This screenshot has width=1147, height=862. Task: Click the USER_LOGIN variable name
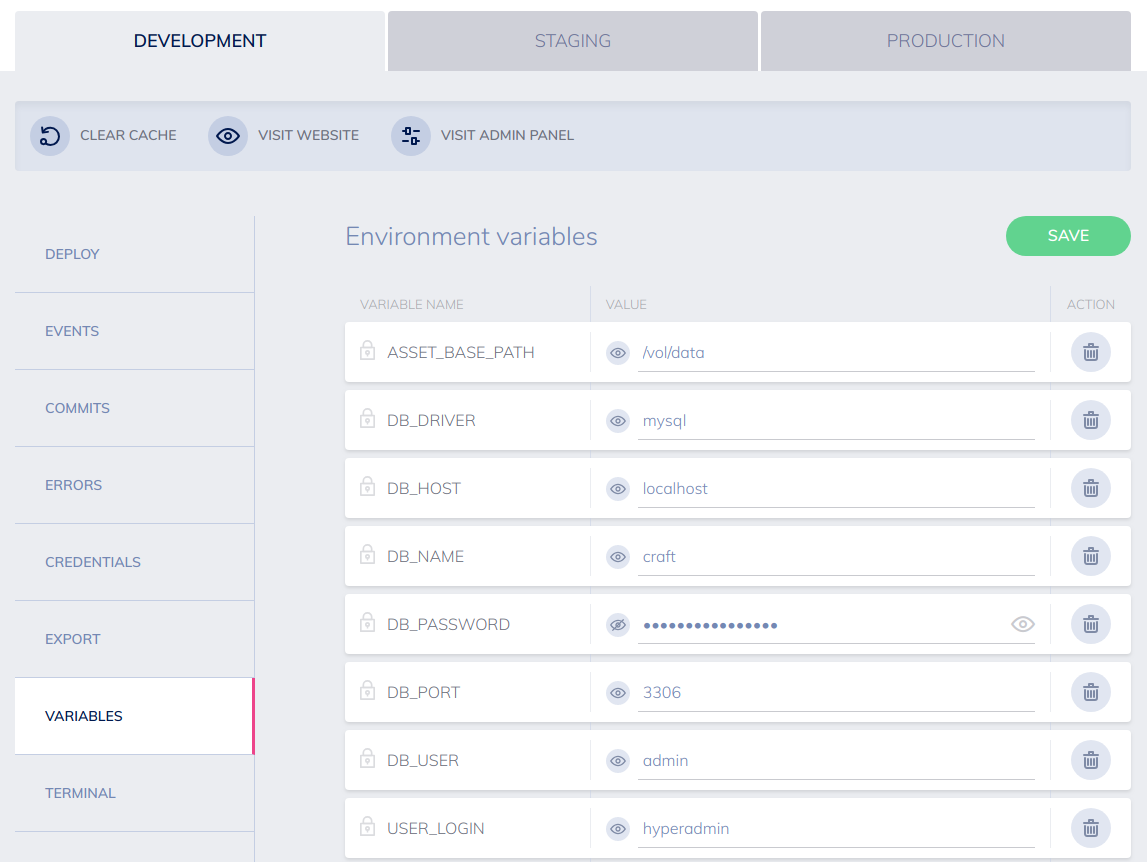click(x=435, y=829)
